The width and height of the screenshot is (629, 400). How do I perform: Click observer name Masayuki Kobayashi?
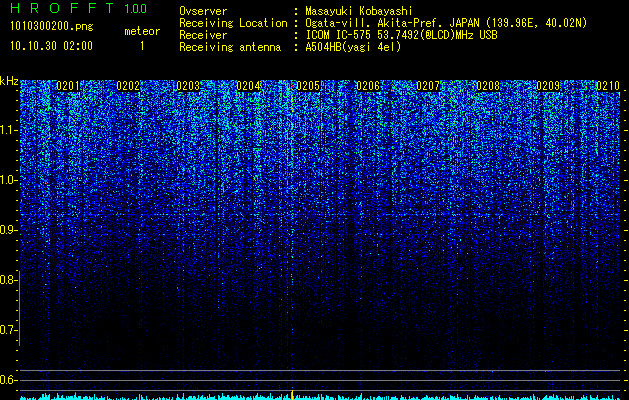coord(359,11)
